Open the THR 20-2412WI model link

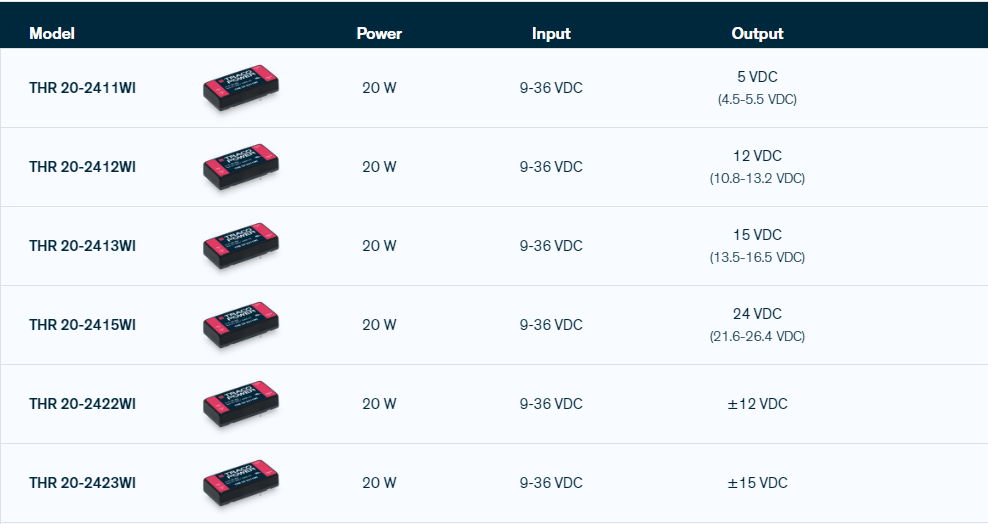82,167
